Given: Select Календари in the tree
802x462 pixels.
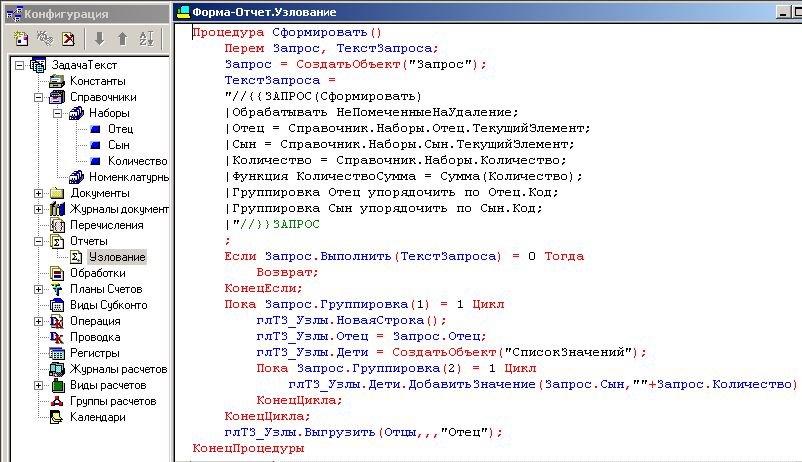Looking at the screenshot, I should tap(97, 417).
